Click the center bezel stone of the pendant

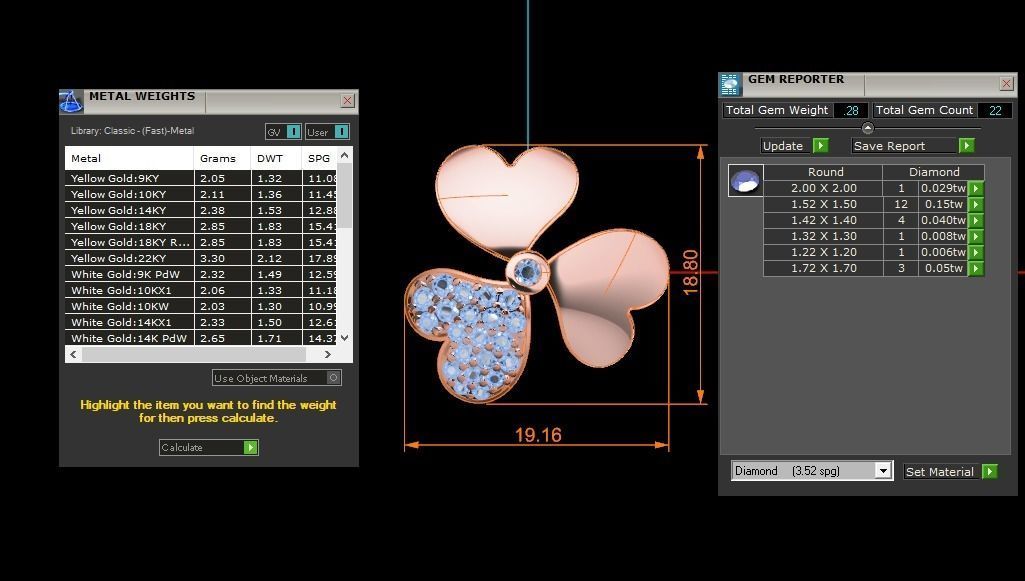click(x=527, y=271)
